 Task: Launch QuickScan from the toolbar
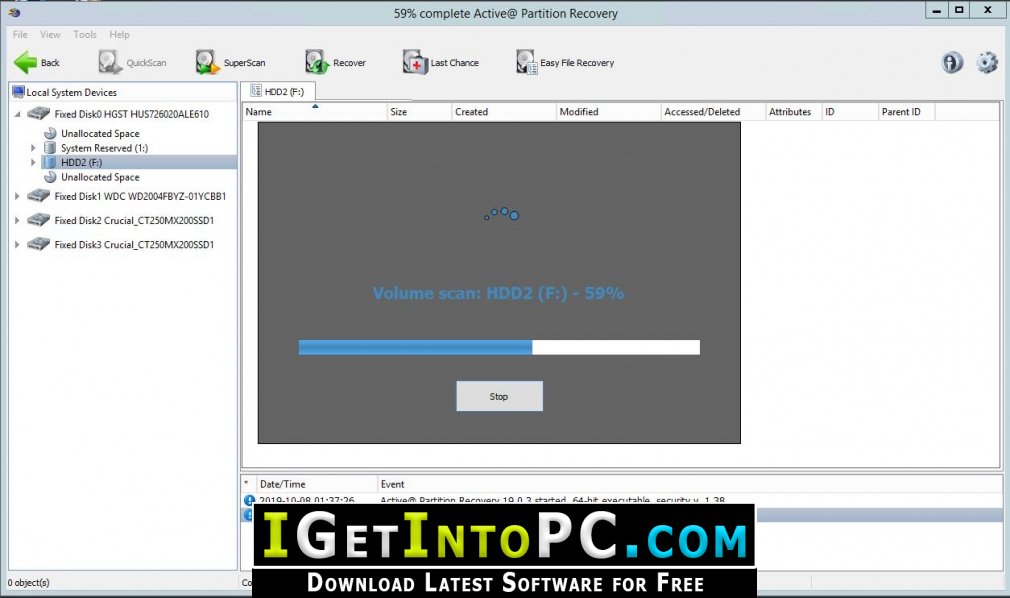click(x=133, y=63)
